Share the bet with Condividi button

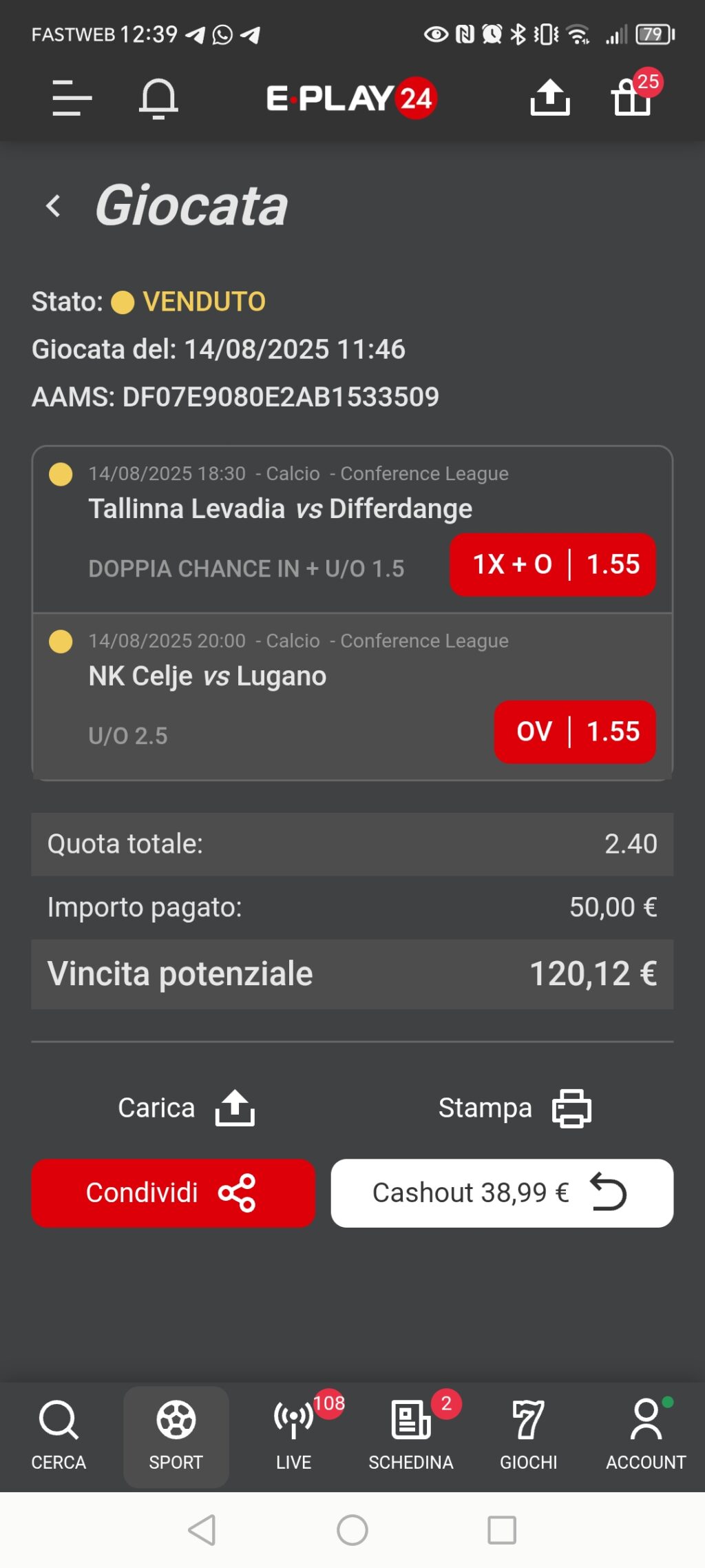(x=173, y=1193)
